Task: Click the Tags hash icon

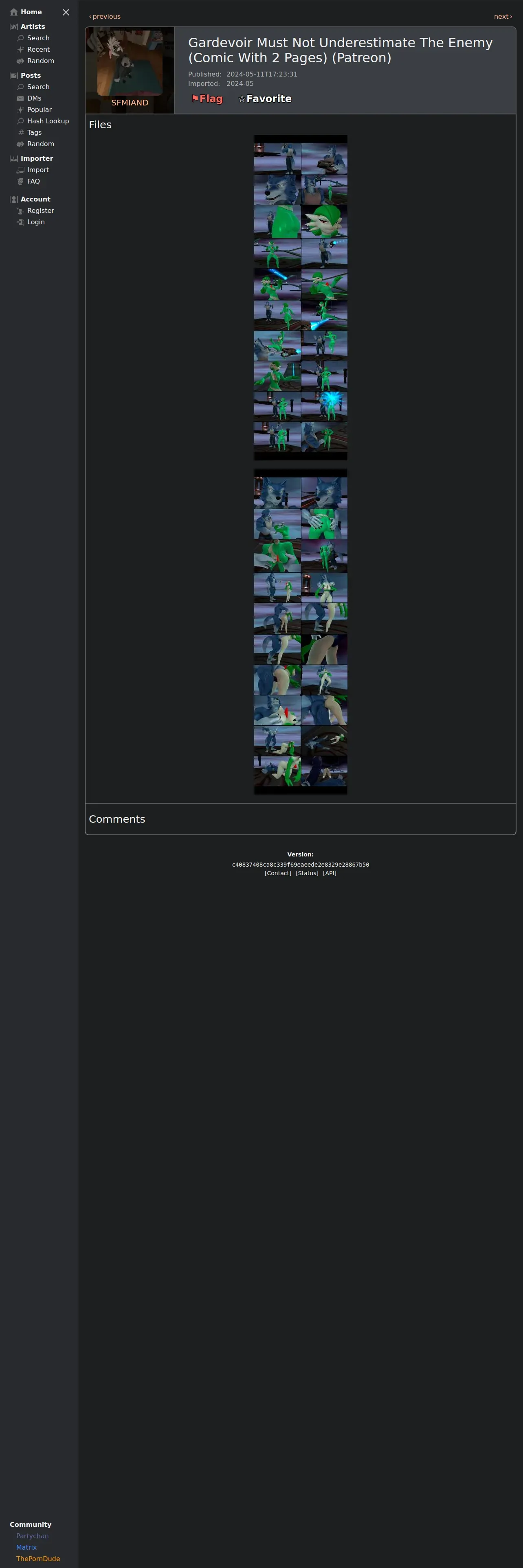Action: click(21, 133)
